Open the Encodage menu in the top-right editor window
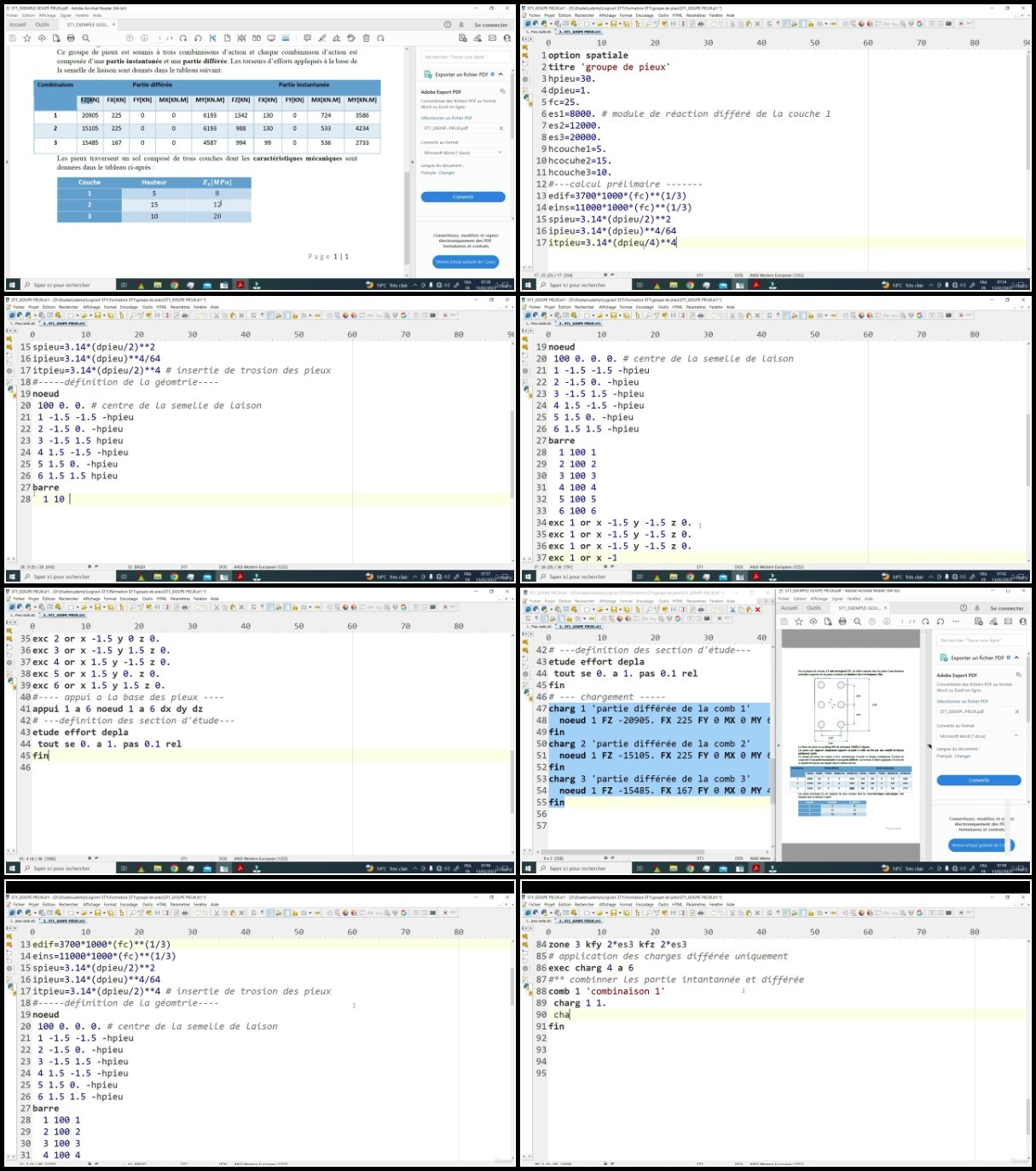The image size is (1036, 1171). pyautogui.click(x=644, y=15)
